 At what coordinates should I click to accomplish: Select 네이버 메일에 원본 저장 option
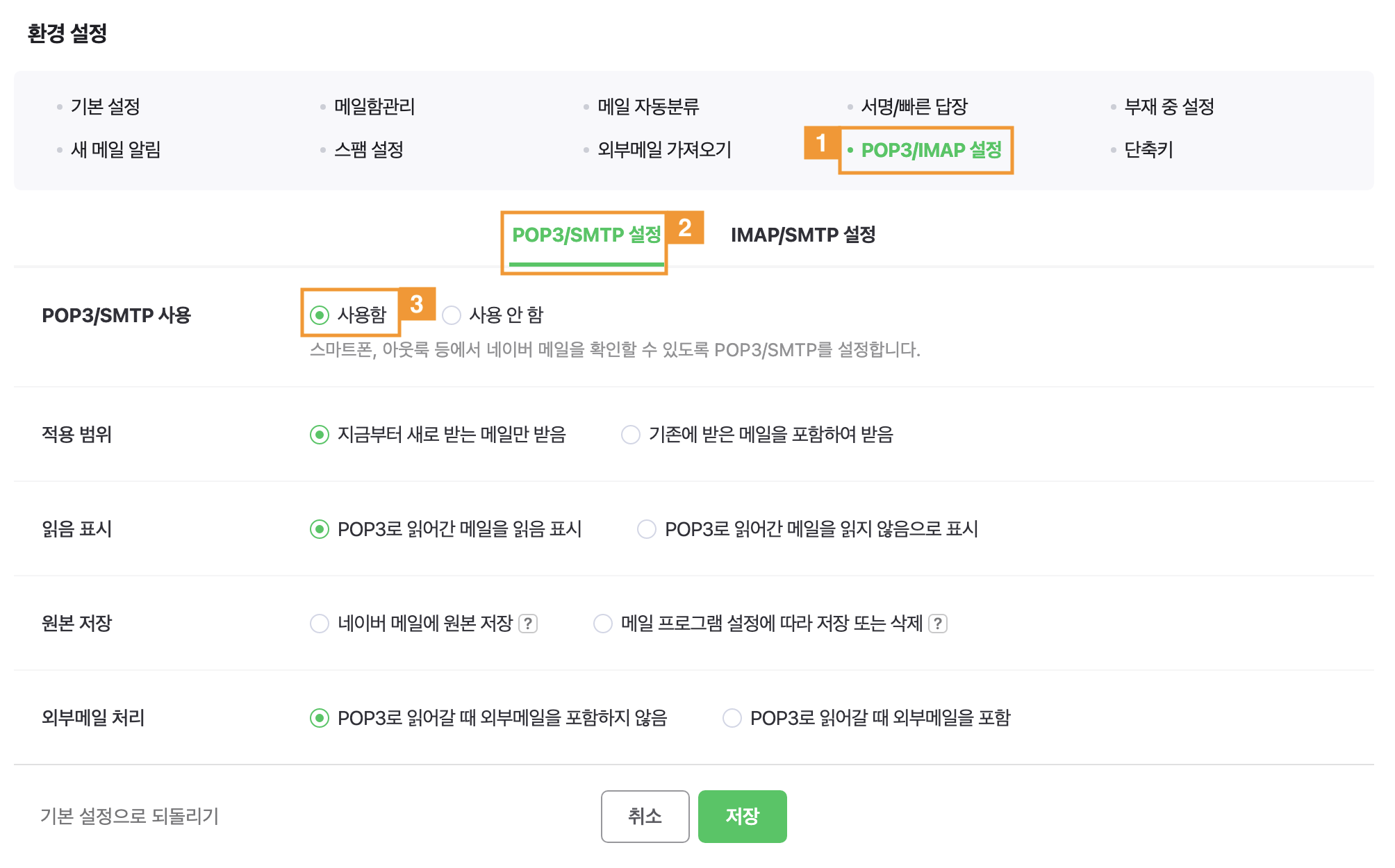(320, 624)
